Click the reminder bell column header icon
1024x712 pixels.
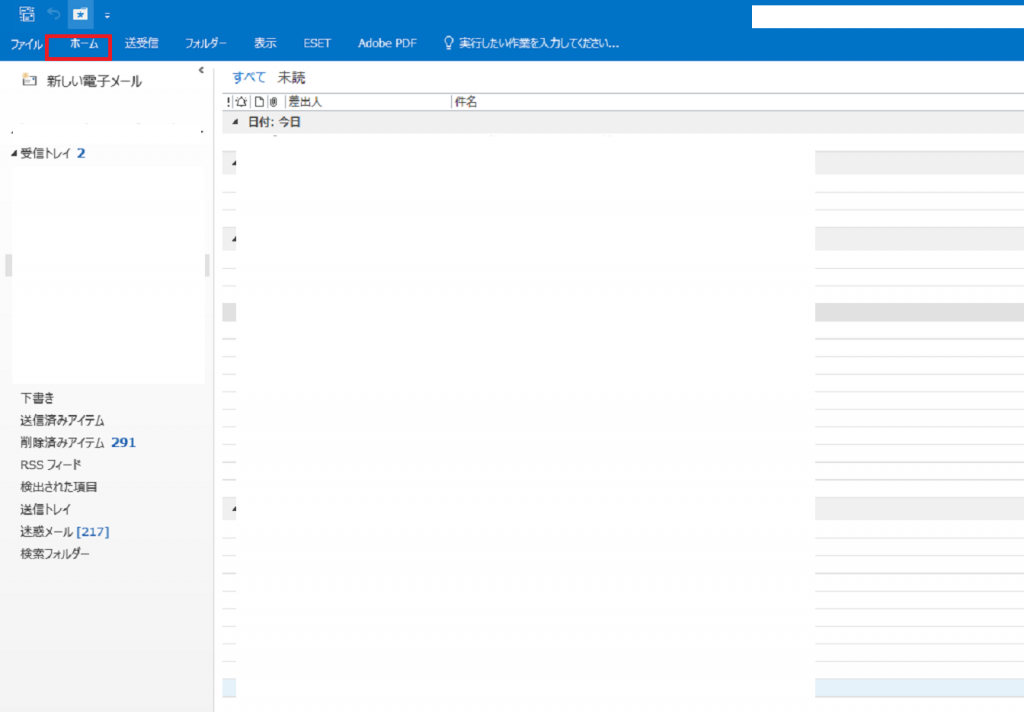pyautogui.click(x=241, y=101)
